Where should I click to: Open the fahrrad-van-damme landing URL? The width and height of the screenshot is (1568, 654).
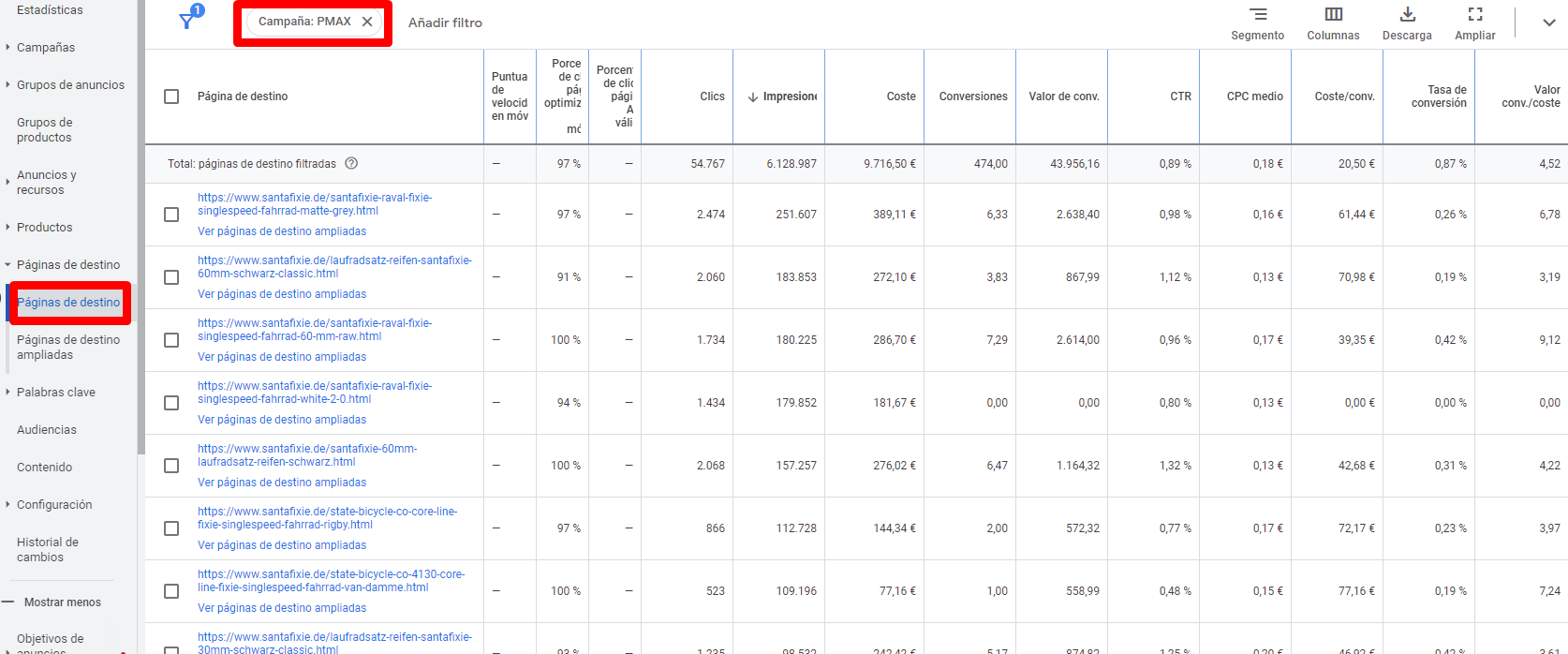(331, 581)
